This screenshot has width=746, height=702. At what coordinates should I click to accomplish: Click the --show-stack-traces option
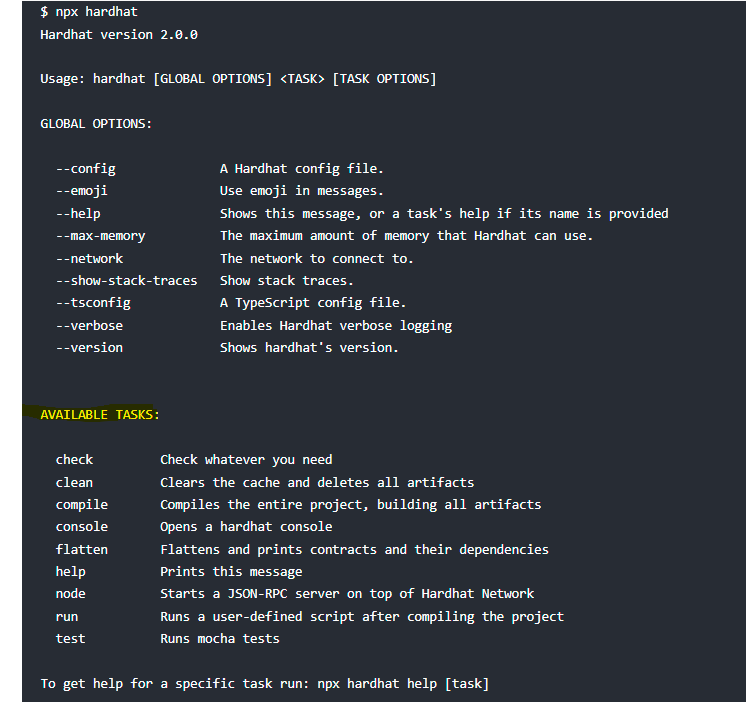126,281
